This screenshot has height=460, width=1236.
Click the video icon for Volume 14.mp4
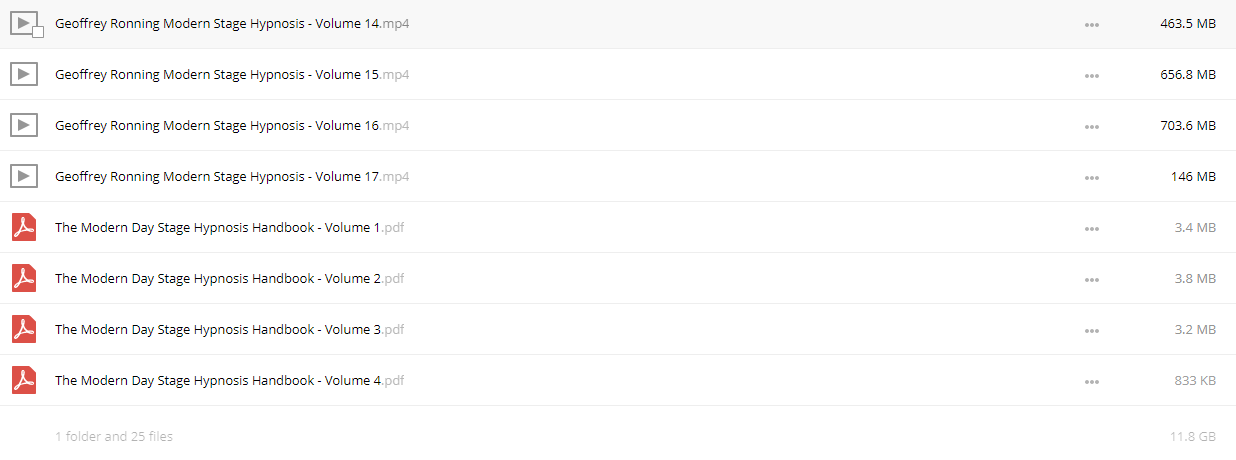(24, 23)
